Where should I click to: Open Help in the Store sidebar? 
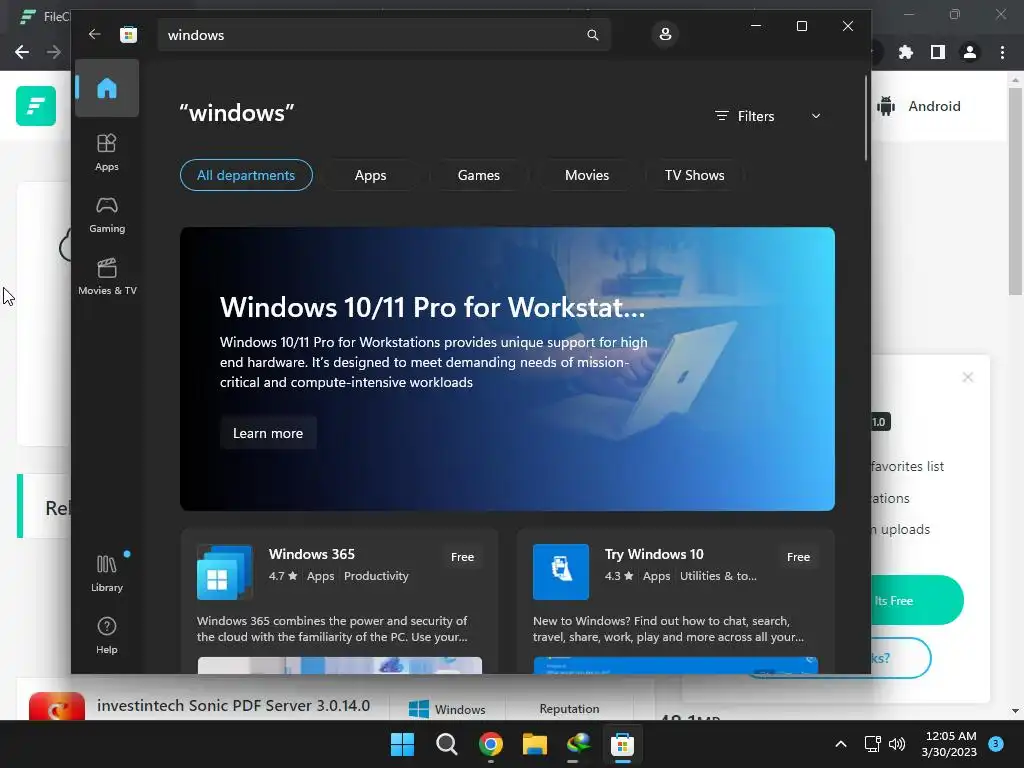pos(106,635)
